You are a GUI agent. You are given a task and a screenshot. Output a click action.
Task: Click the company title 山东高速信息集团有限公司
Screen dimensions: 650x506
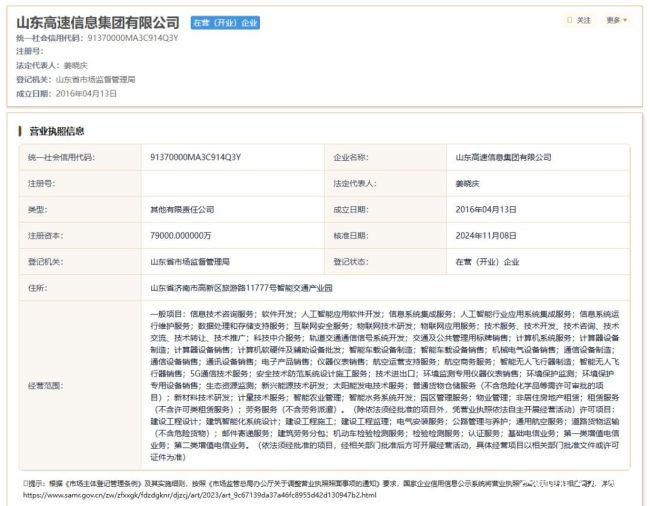tap(98, 22)
